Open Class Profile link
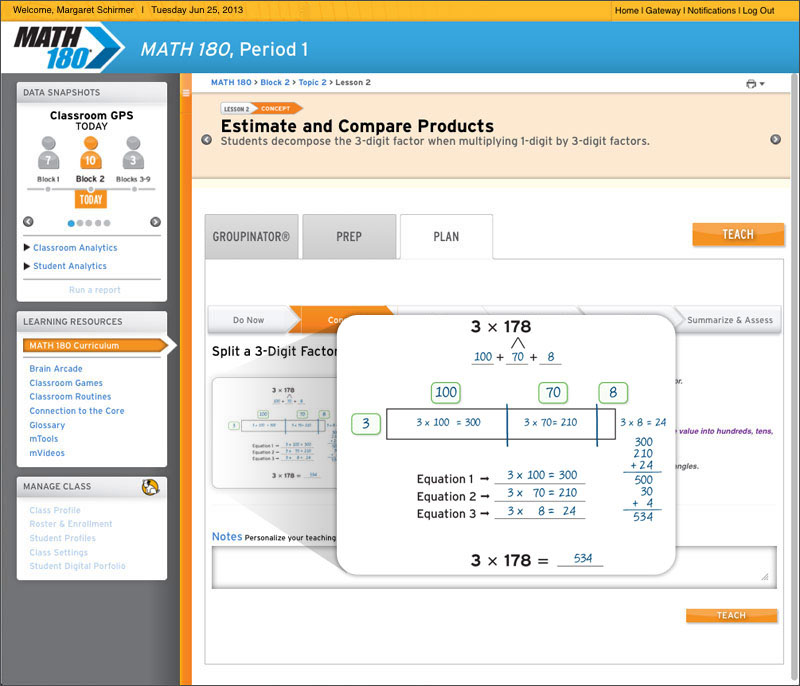 (55, 510)
